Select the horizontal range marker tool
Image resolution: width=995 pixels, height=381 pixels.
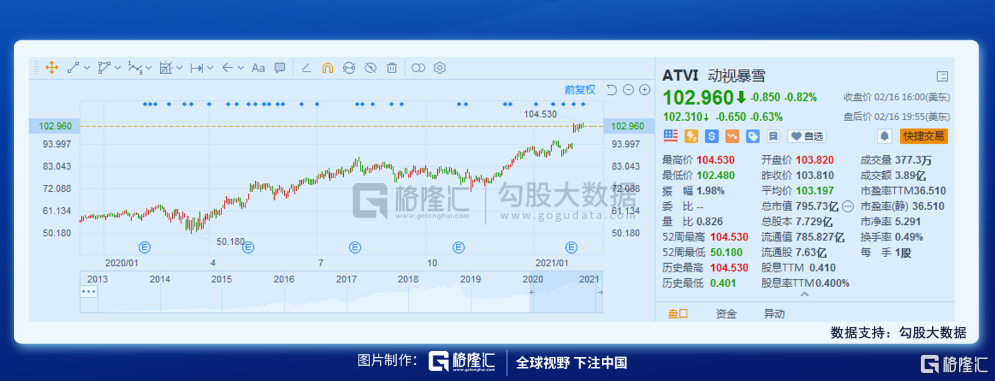coord(197,68)
